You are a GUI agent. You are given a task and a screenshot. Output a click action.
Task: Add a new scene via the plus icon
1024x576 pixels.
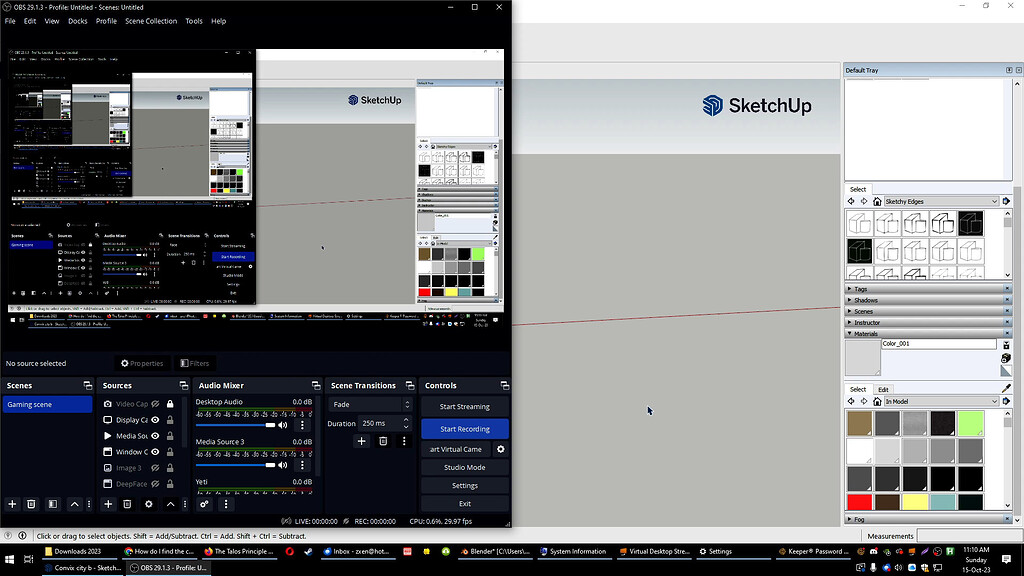pos(12,504)
